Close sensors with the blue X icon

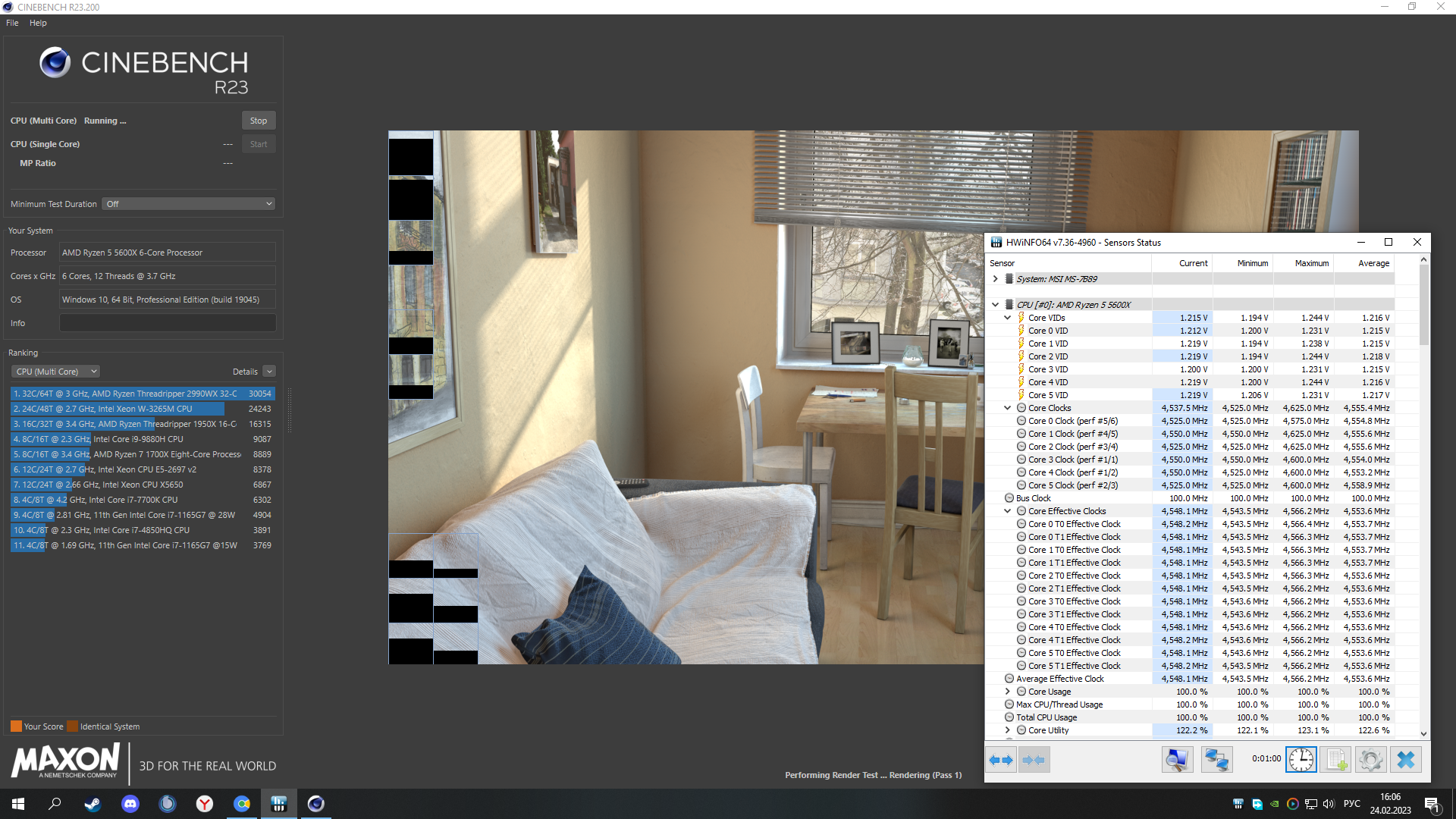tap(1405, 760)
